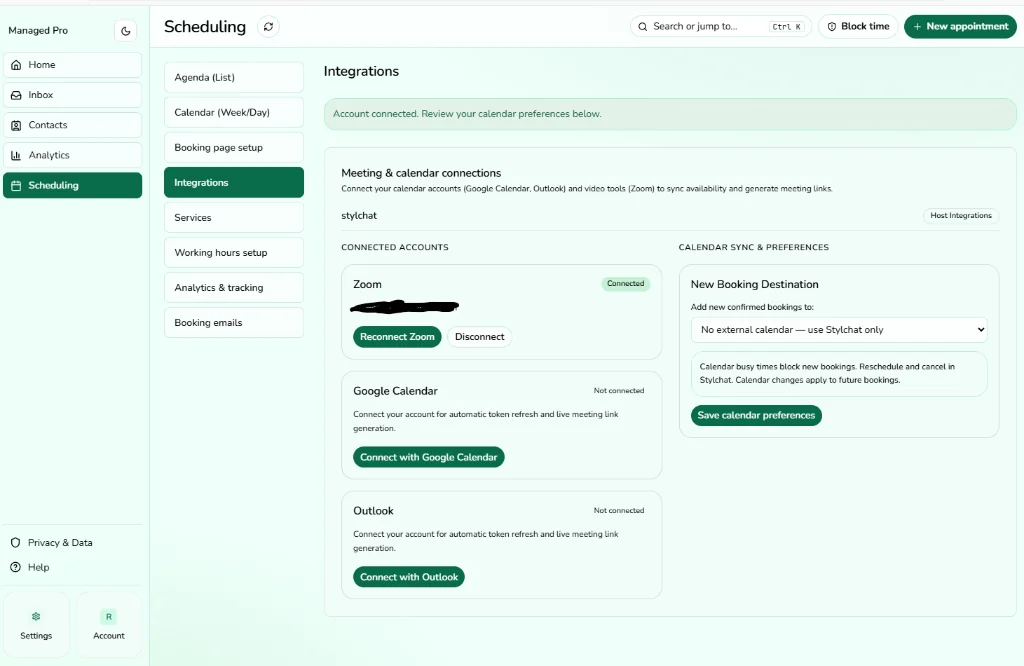Click the refresh icon beside Scheduling
1024x666 pixels.
[x=268, y=27]
